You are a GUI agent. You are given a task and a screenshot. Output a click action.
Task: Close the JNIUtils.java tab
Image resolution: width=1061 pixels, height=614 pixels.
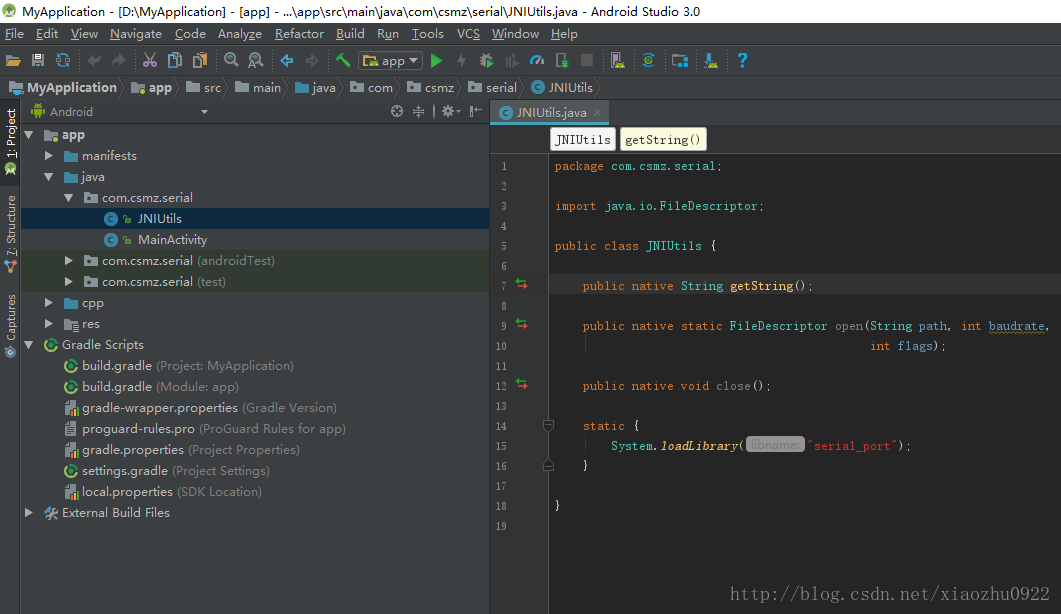[x=597, y=112]
